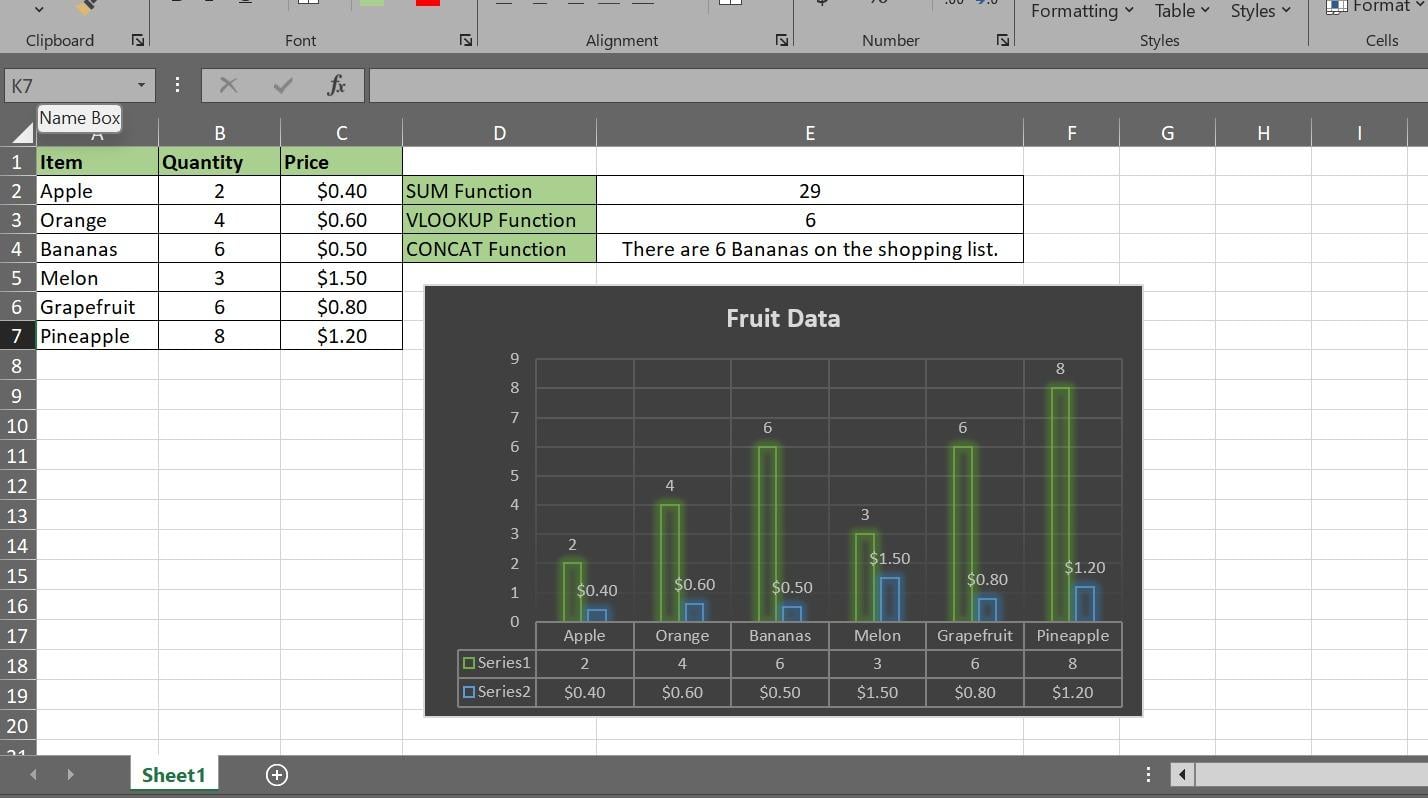Screen dimensions: 1428x798
Task: Select row 1 header
Action: click(17, 162)
